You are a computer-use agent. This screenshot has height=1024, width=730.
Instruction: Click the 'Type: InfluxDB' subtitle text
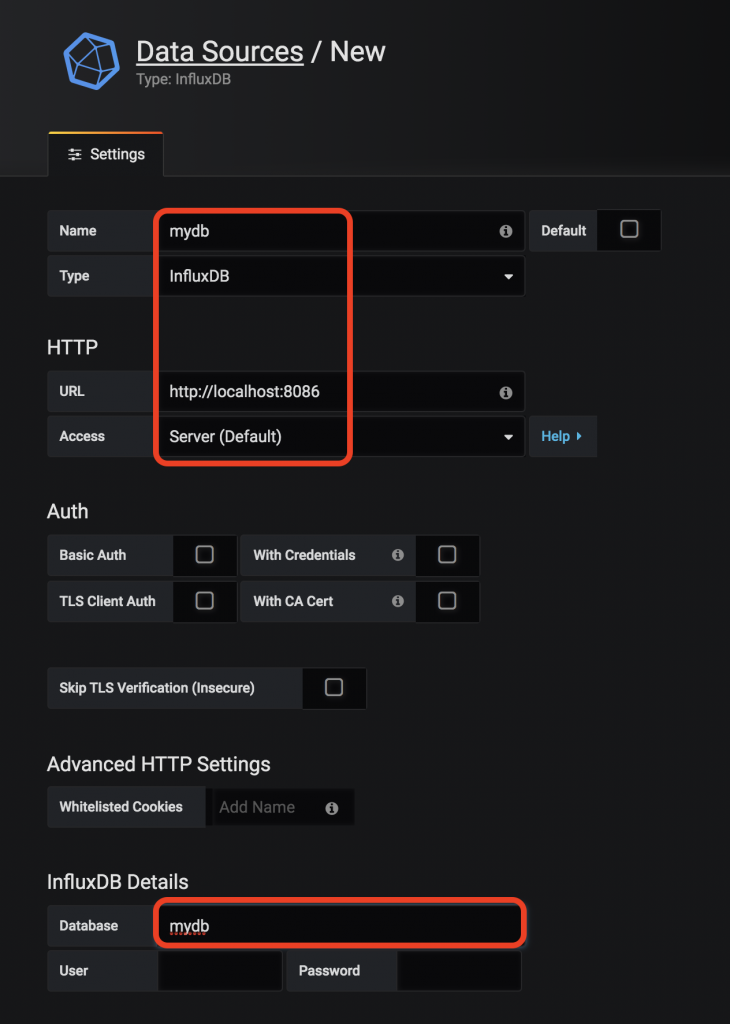pyautogui.click(x=183, y=79)
